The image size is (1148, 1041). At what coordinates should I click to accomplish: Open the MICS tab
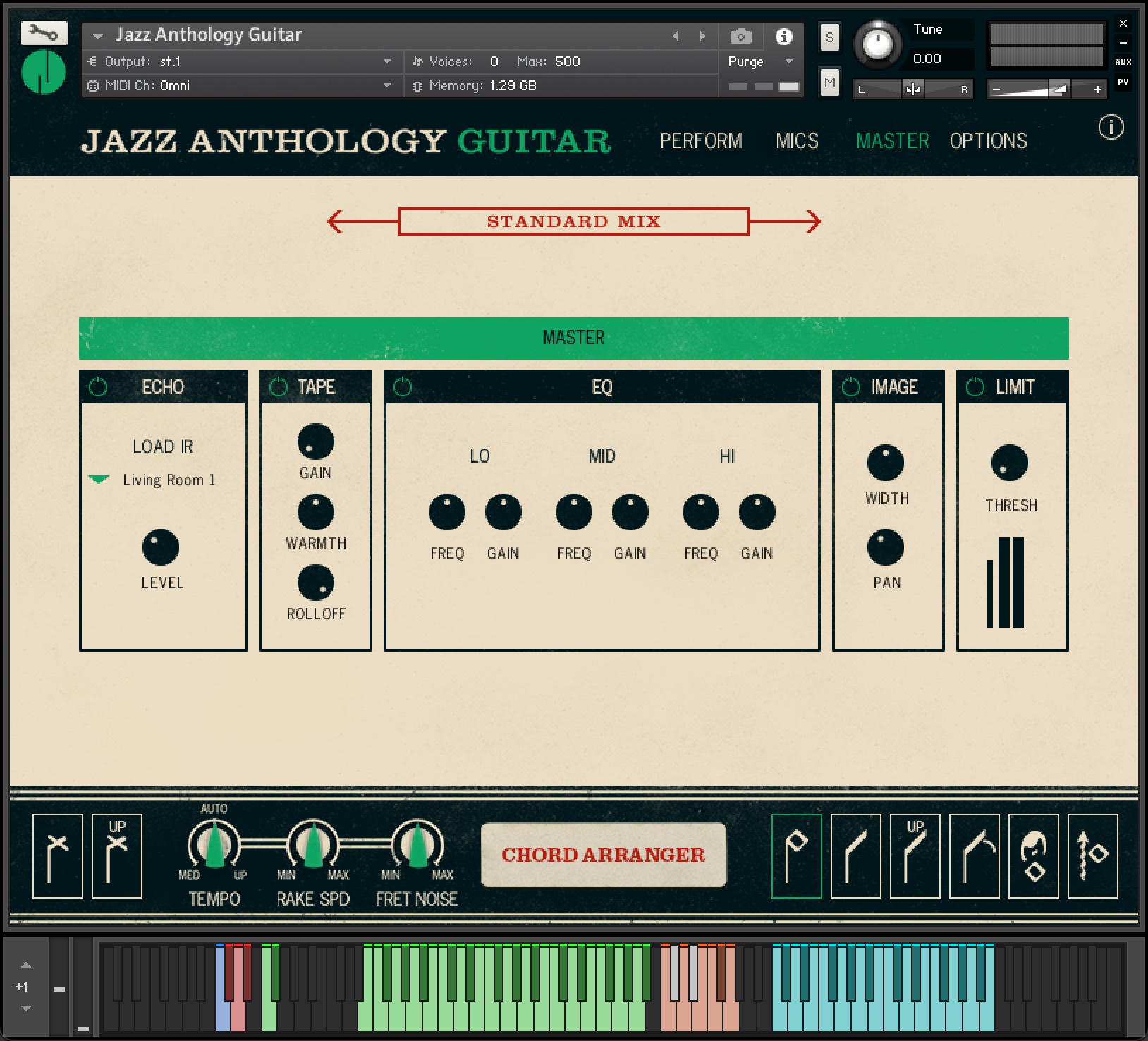(797, 141)
